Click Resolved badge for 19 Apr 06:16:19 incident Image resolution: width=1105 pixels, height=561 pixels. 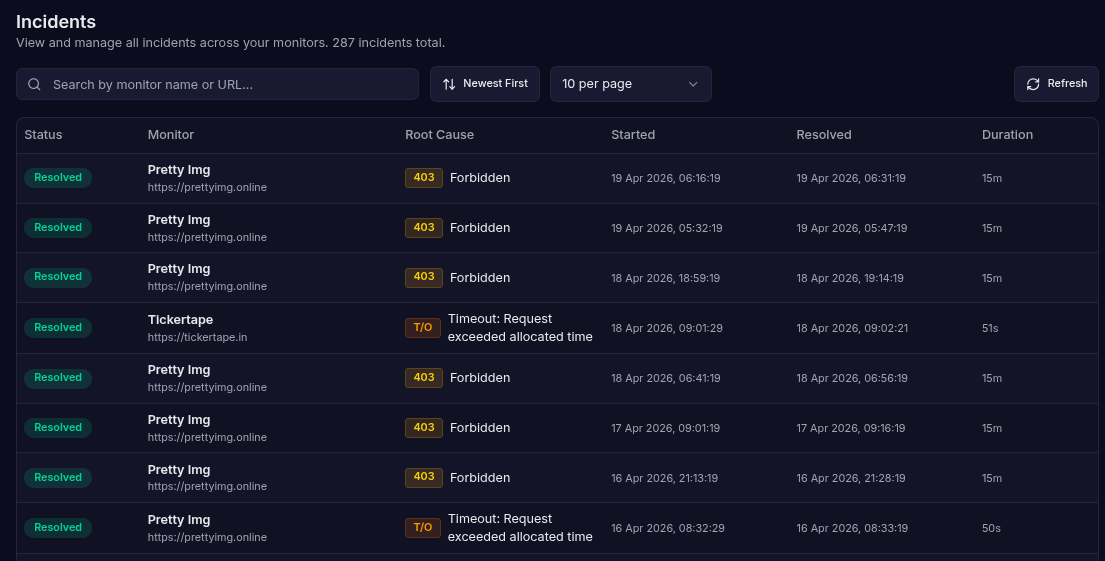[58, 178]
